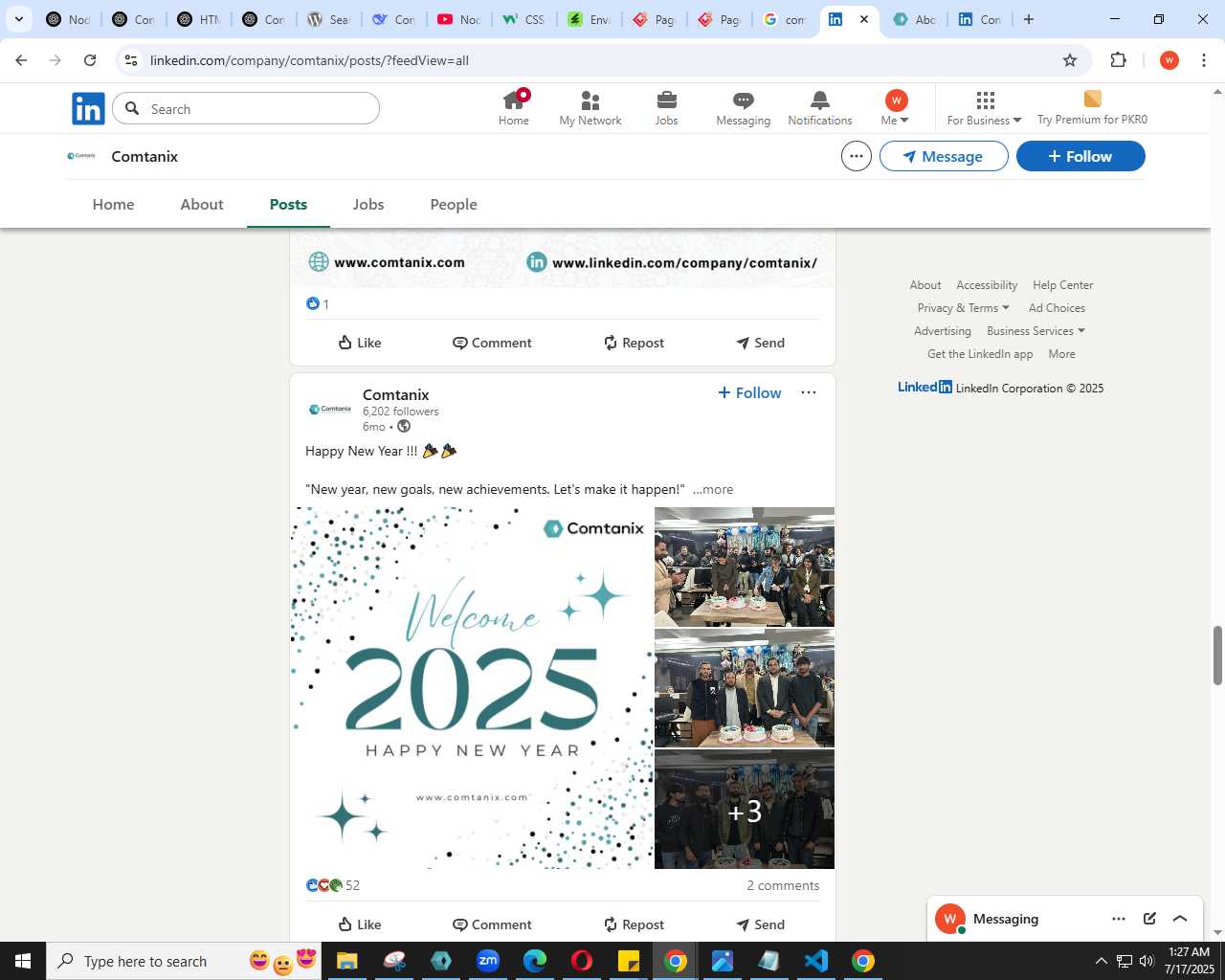This screenshot has width=1225, height=980.
Task: Expand the For Business menu
Action: [985, 108]
